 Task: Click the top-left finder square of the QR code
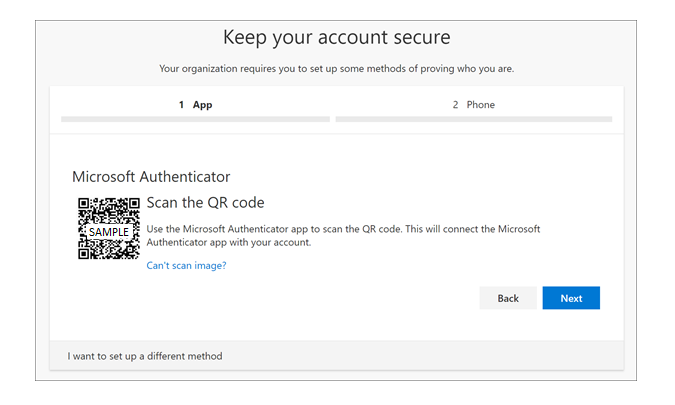click(x=84, y=203)
